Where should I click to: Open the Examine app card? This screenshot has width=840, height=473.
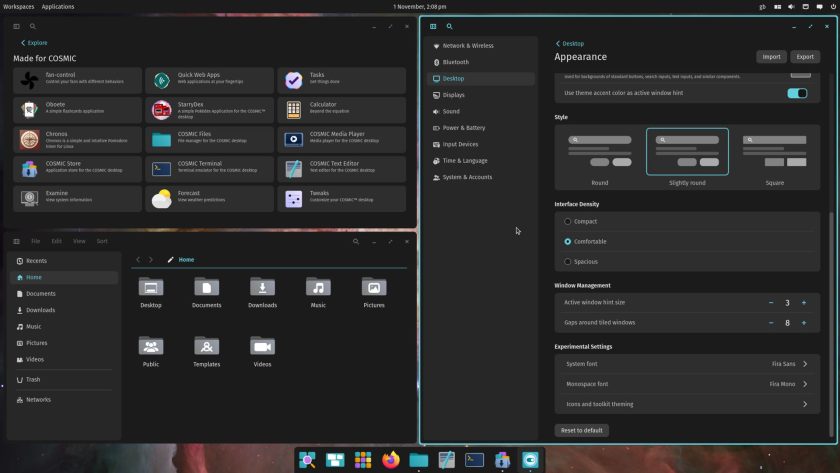click(77, 198)
